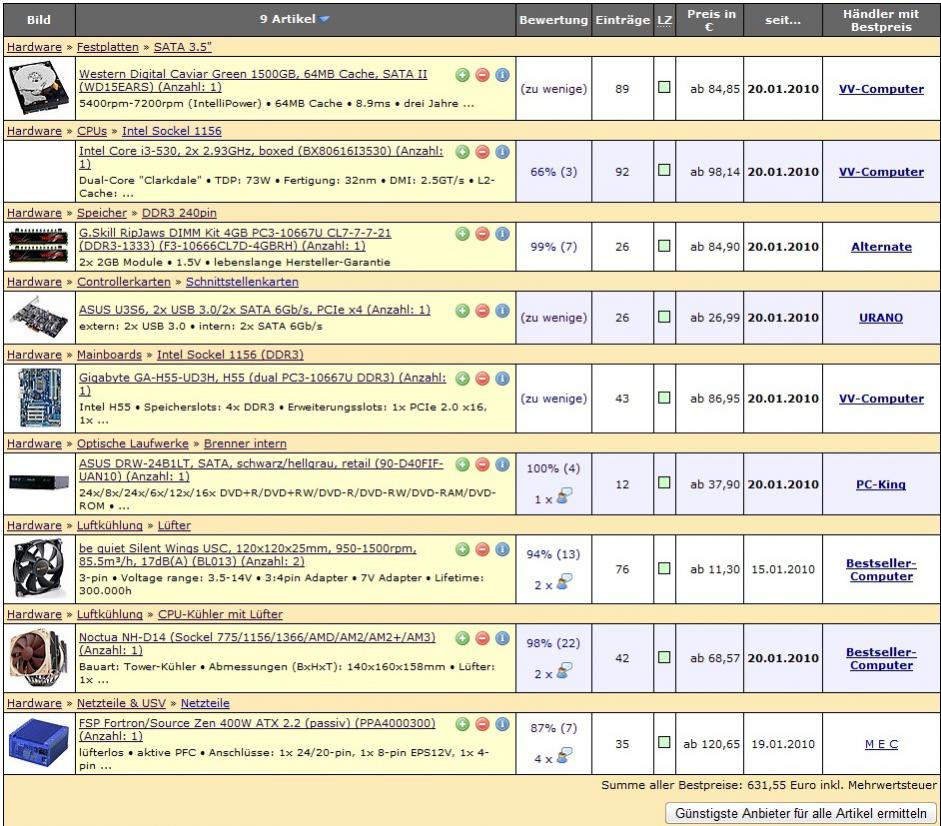The width and height of the screenshot is (941, 826).
Task: Open Intel Core i3-530 product title link
Action: coord(261,157)
